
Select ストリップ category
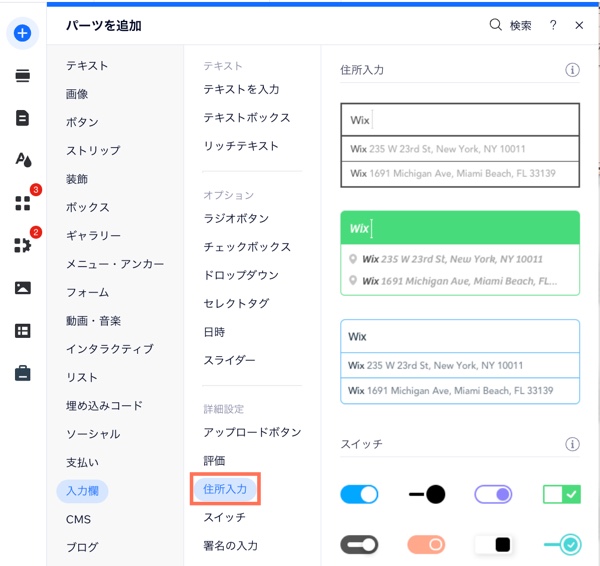point(93,150)
